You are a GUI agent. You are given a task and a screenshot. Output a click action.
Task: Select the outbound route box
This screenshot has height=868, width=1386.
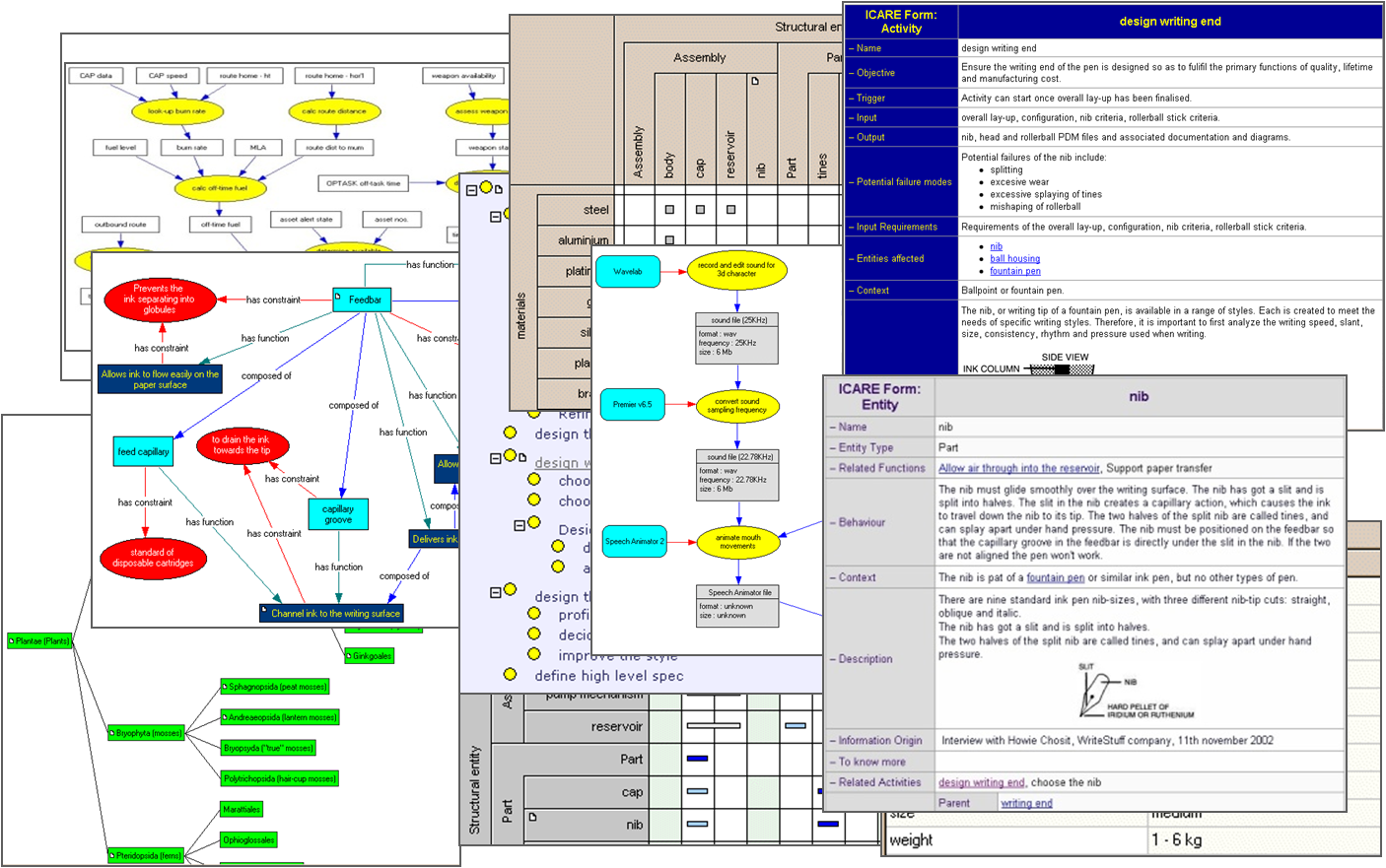click(x=120, y=224)
